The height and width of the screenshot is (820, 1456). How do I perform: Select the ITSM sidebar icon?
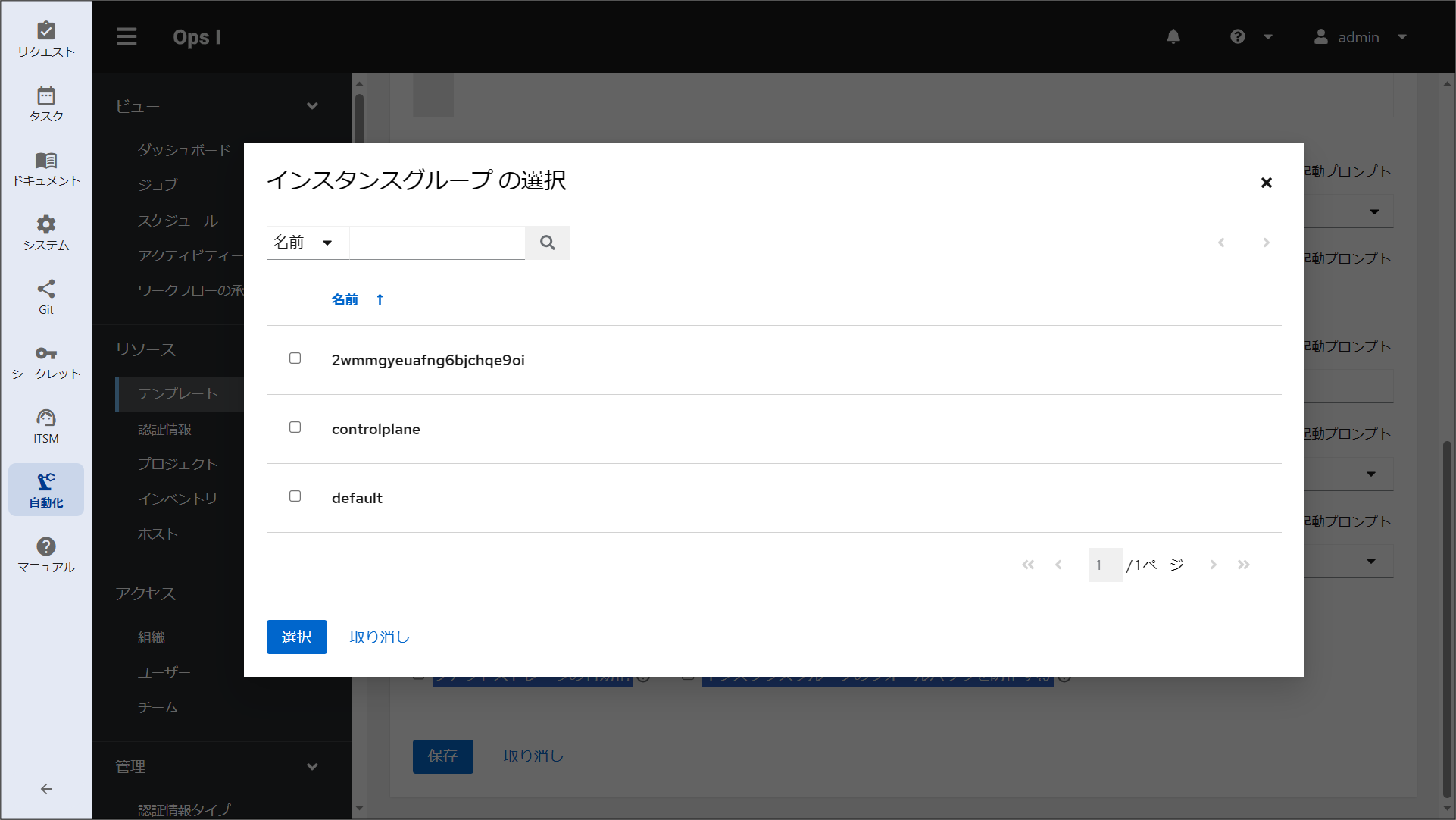tap(46, 424)
